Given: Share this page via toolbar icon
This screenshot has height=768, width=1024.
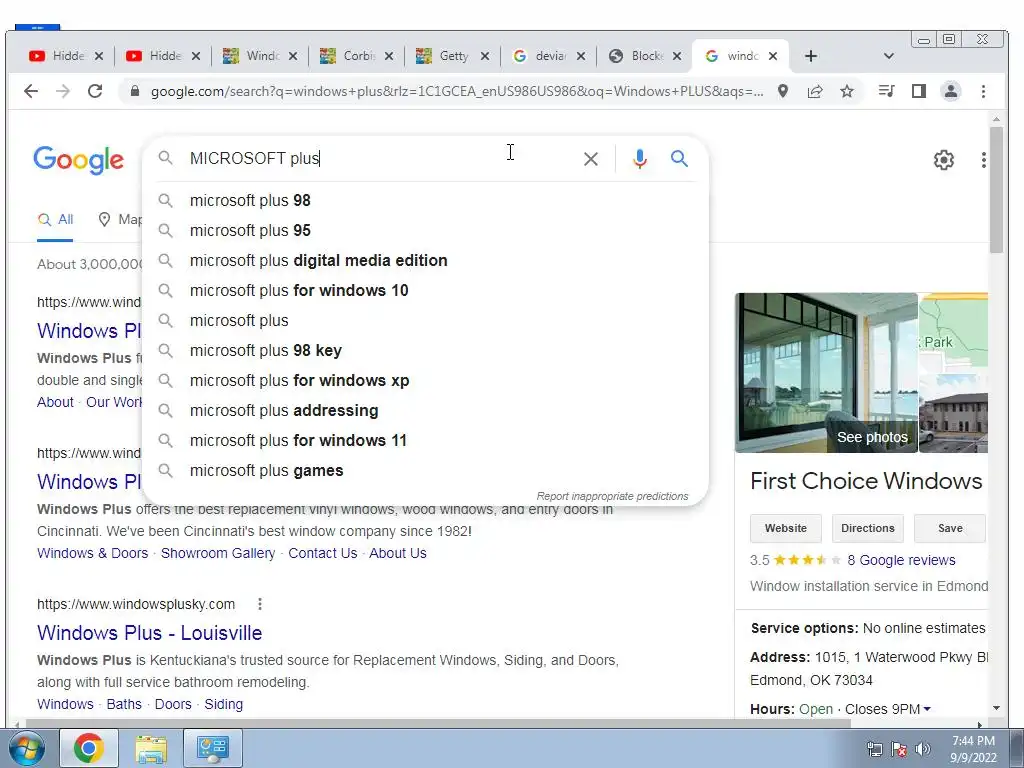Looking at the screenshot, I should (814, 91).
